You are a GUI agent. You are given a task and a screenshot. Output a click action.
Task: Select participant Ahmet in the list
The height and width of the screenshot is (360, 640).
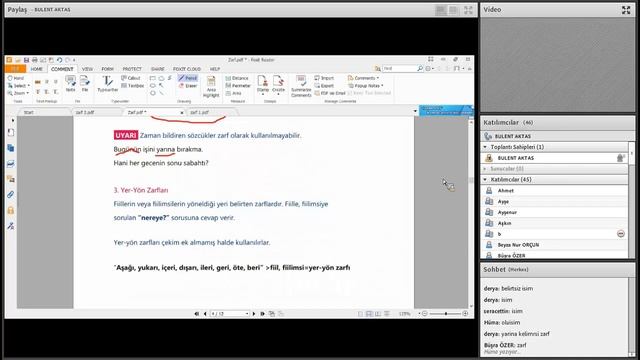pyautogui.click(x=554, y=191)
